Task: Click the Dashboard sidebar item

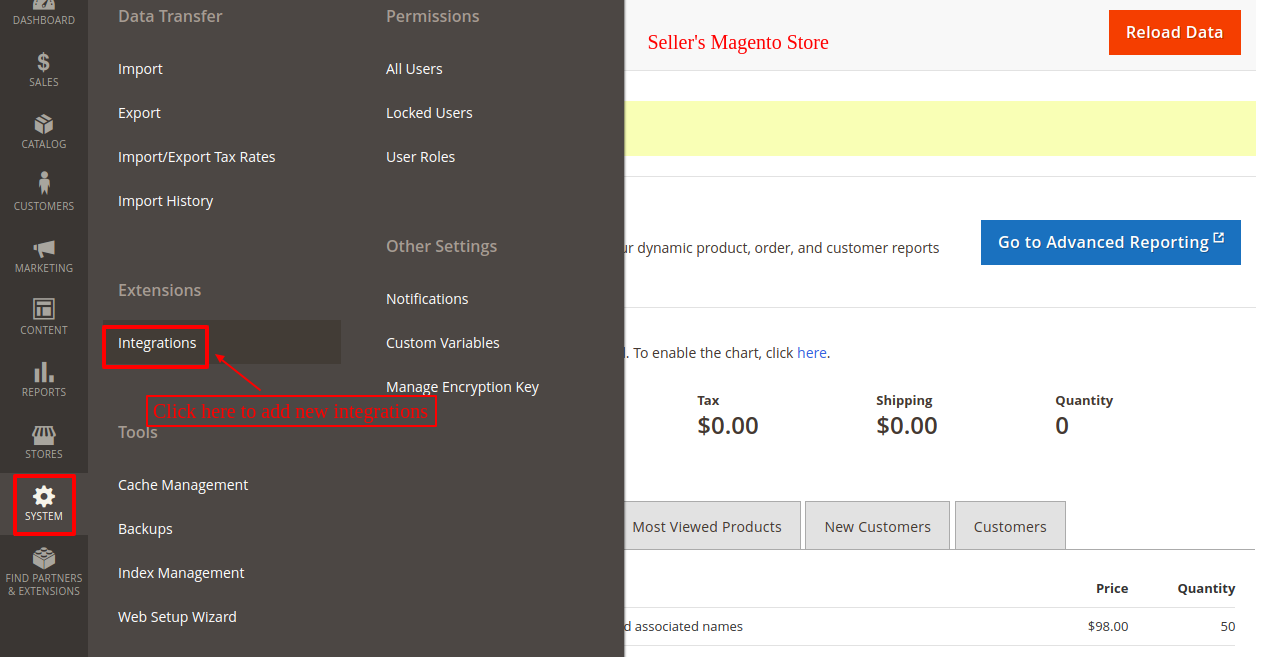Action: (x=43, y=14)
